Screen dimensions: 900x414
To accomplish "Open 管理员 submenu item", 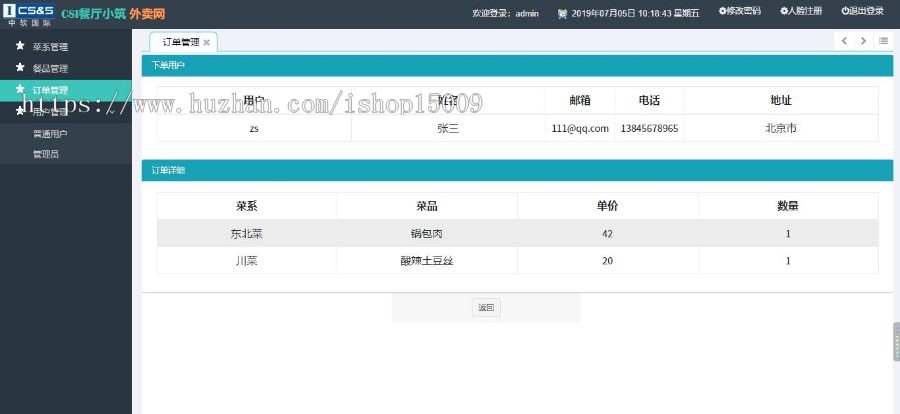I will (x=46, y=154).
